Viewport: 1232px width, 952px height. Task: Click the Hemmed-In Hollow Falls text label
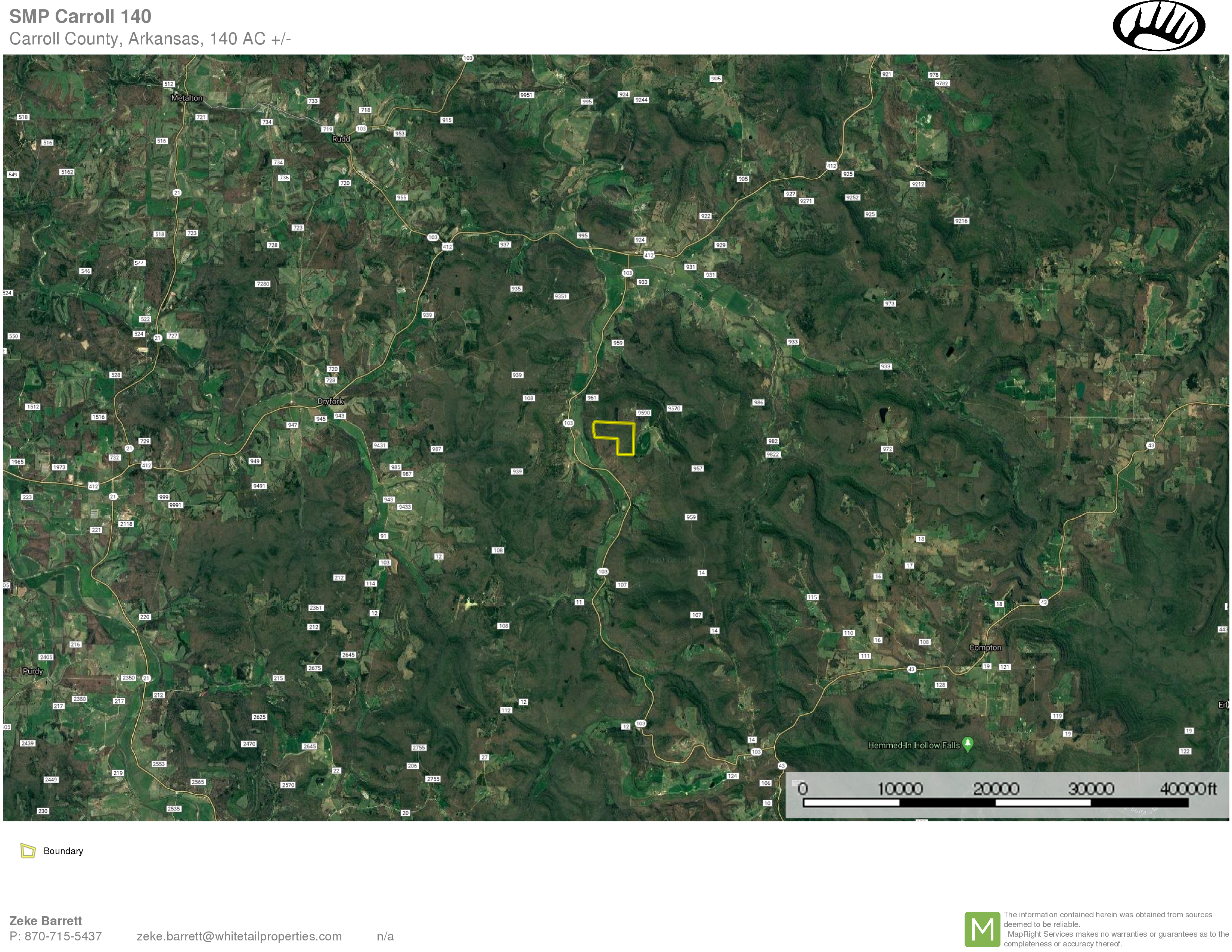913,746
